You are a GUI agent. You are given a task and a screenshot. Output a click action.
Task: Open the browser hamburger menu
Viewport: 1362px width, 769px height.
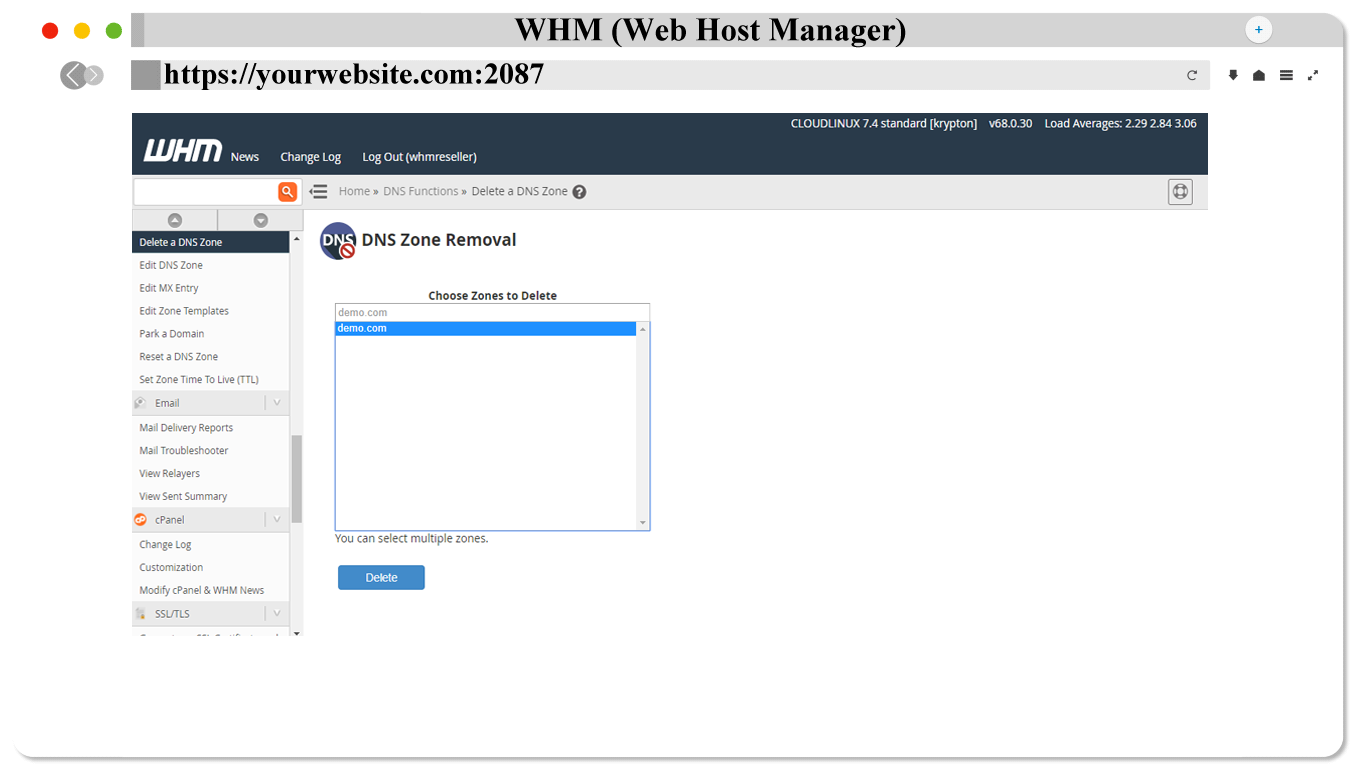(1286, 75)
